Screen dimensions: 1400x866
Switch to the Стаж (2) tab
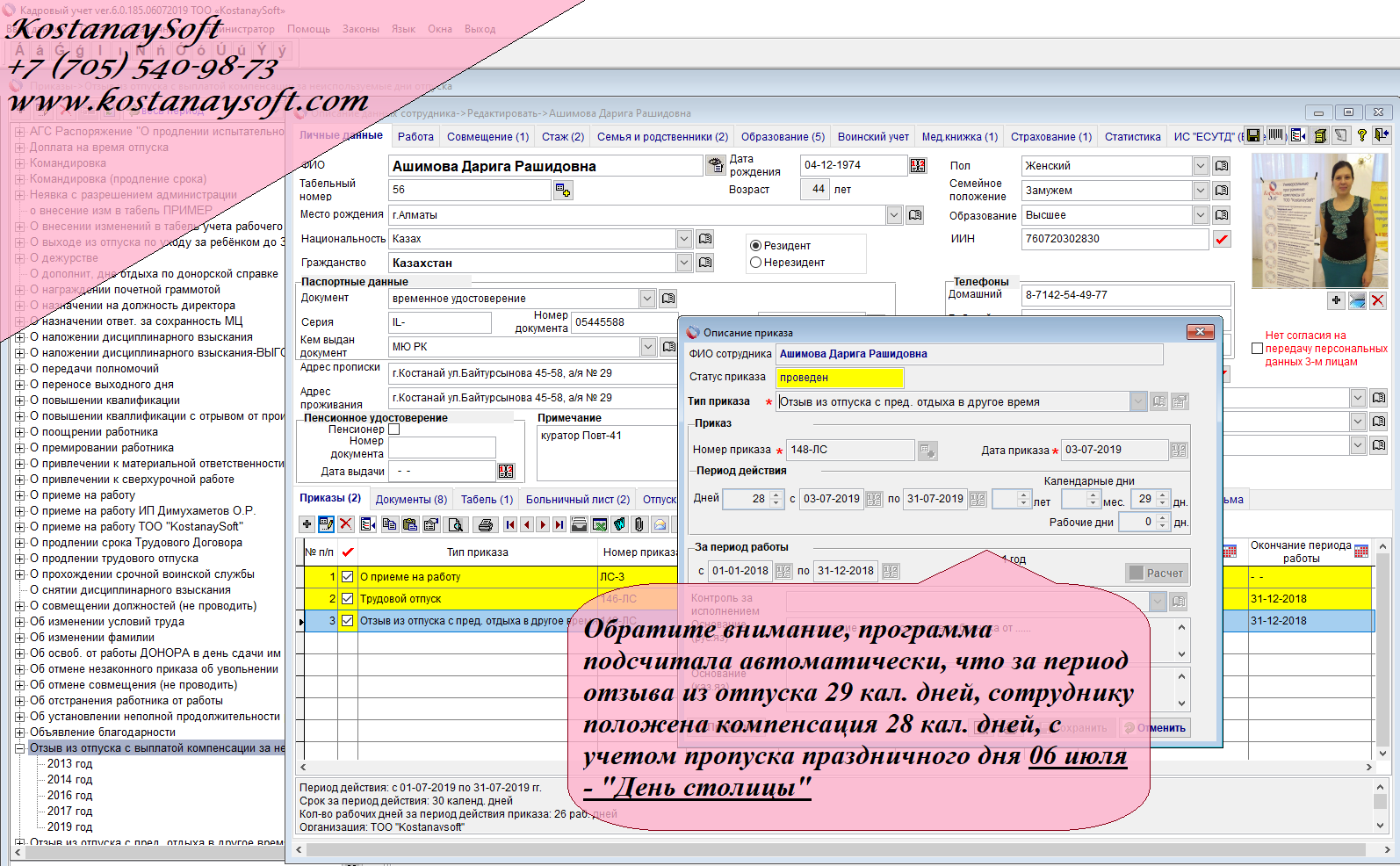563,136
